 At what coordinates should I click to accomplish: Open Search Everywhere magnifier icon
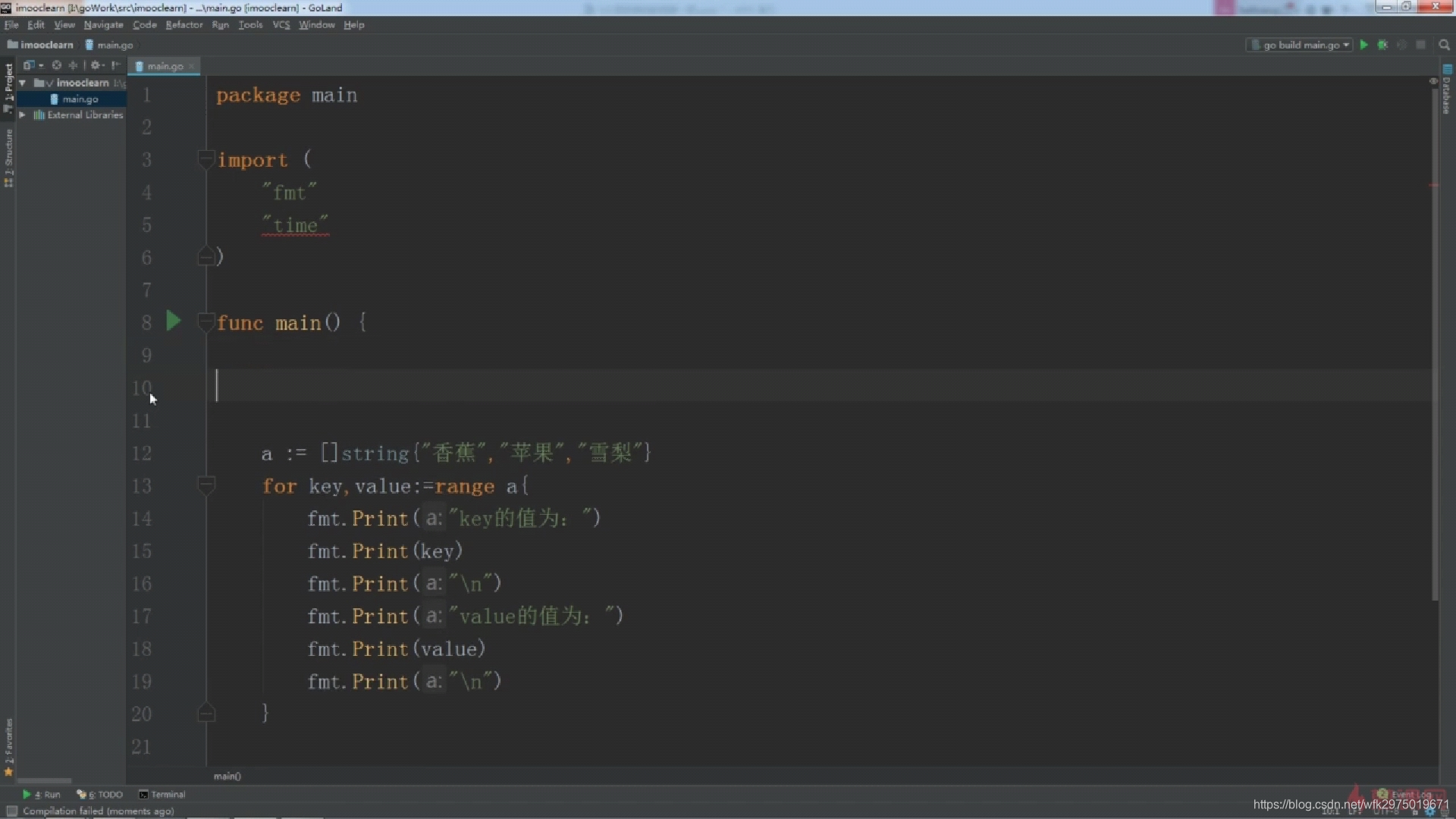click(1444, 45)
